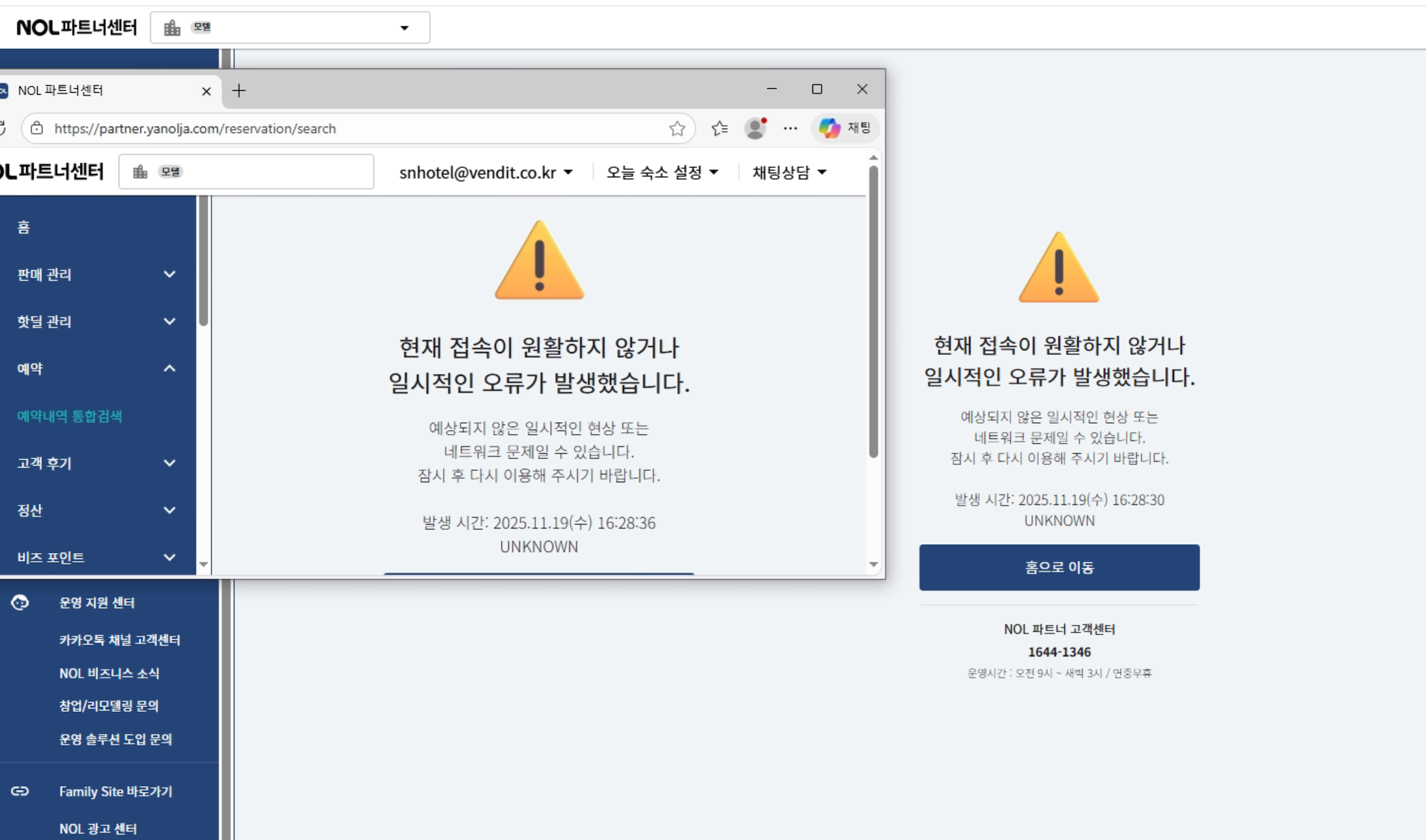Open a new browser tab with plus
Screen dimensions: 1426x840
pyautogui.click(x=238, y=90)
